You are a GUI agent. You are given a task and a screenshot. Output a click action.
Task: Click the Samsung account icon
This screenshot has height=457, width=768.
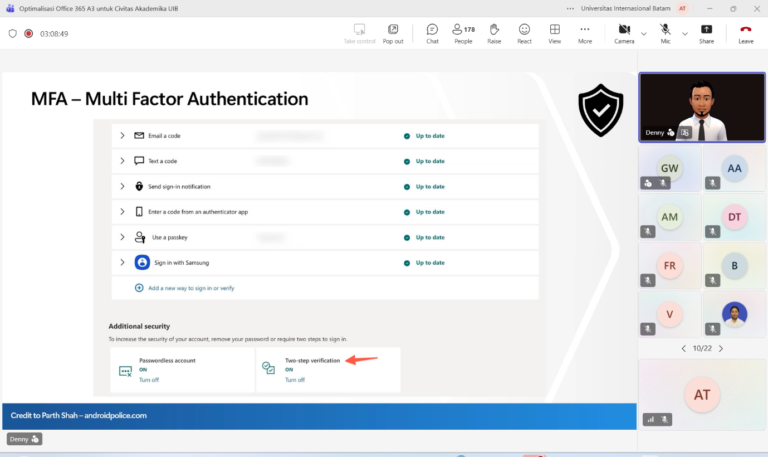pyautogui.click(x=142, y=263)
